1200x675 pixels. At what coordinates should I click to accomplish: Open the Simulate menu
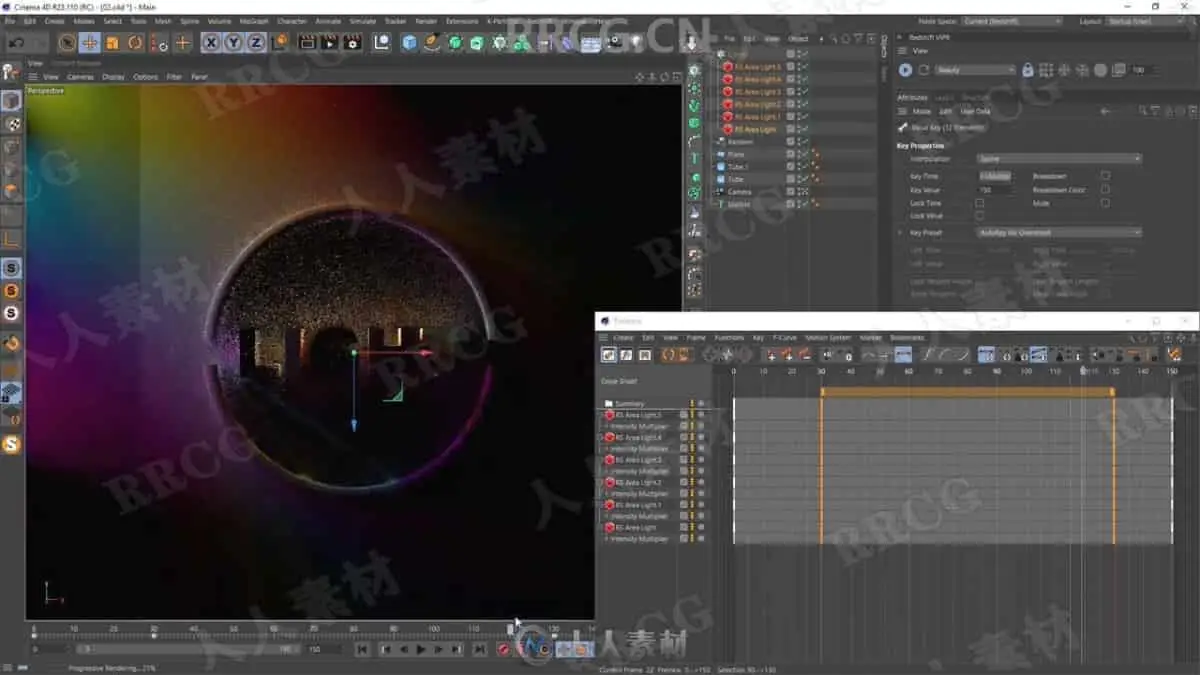pyautogui.click(x=362, y=21)
